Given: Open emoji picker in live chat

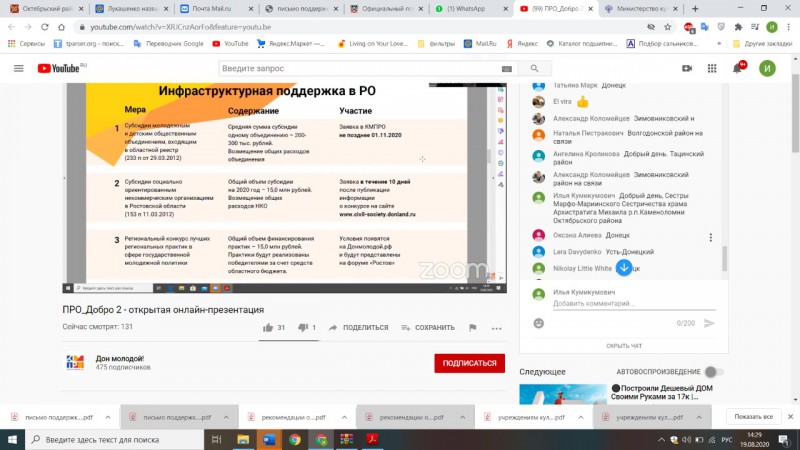Looking at the screenshot, I should click(x=539, y=323).
